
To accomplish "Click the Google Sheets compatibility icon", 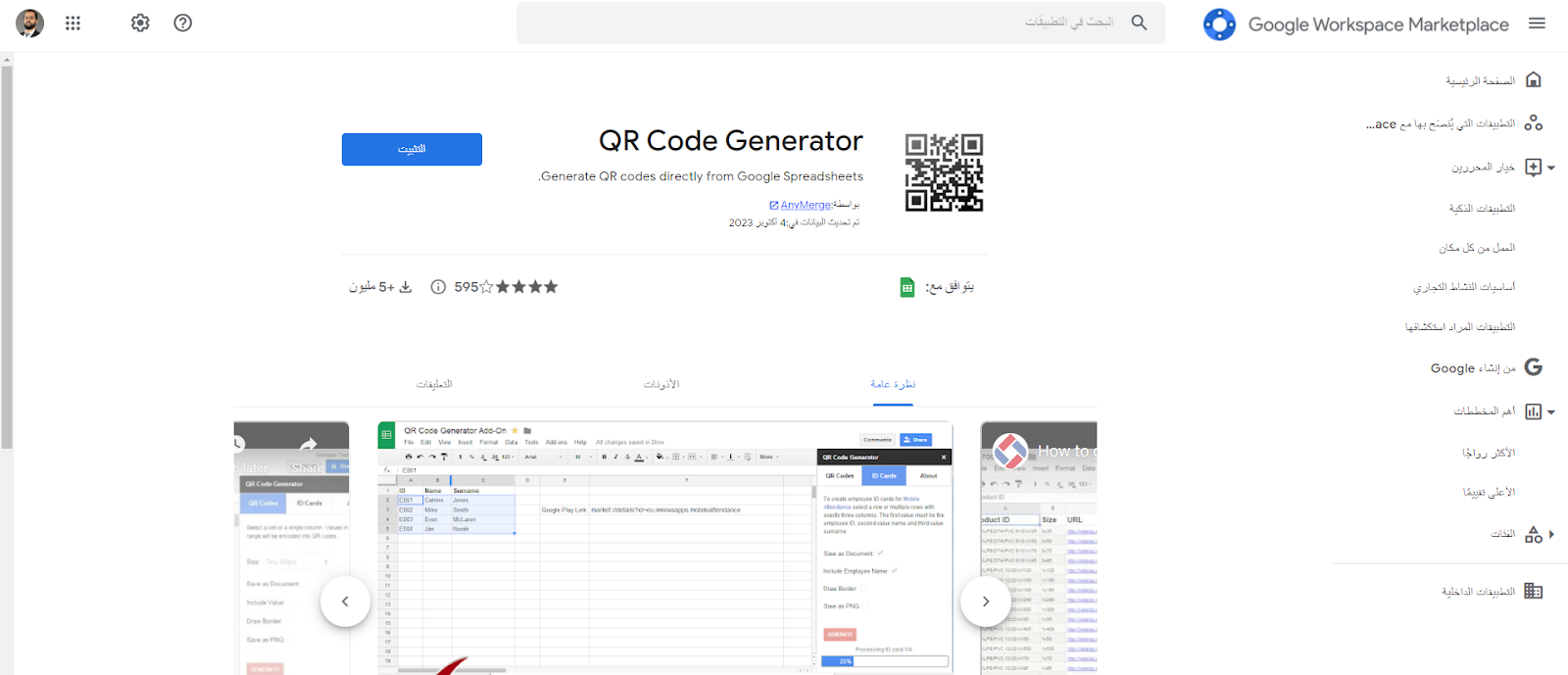I will (907, 287).
